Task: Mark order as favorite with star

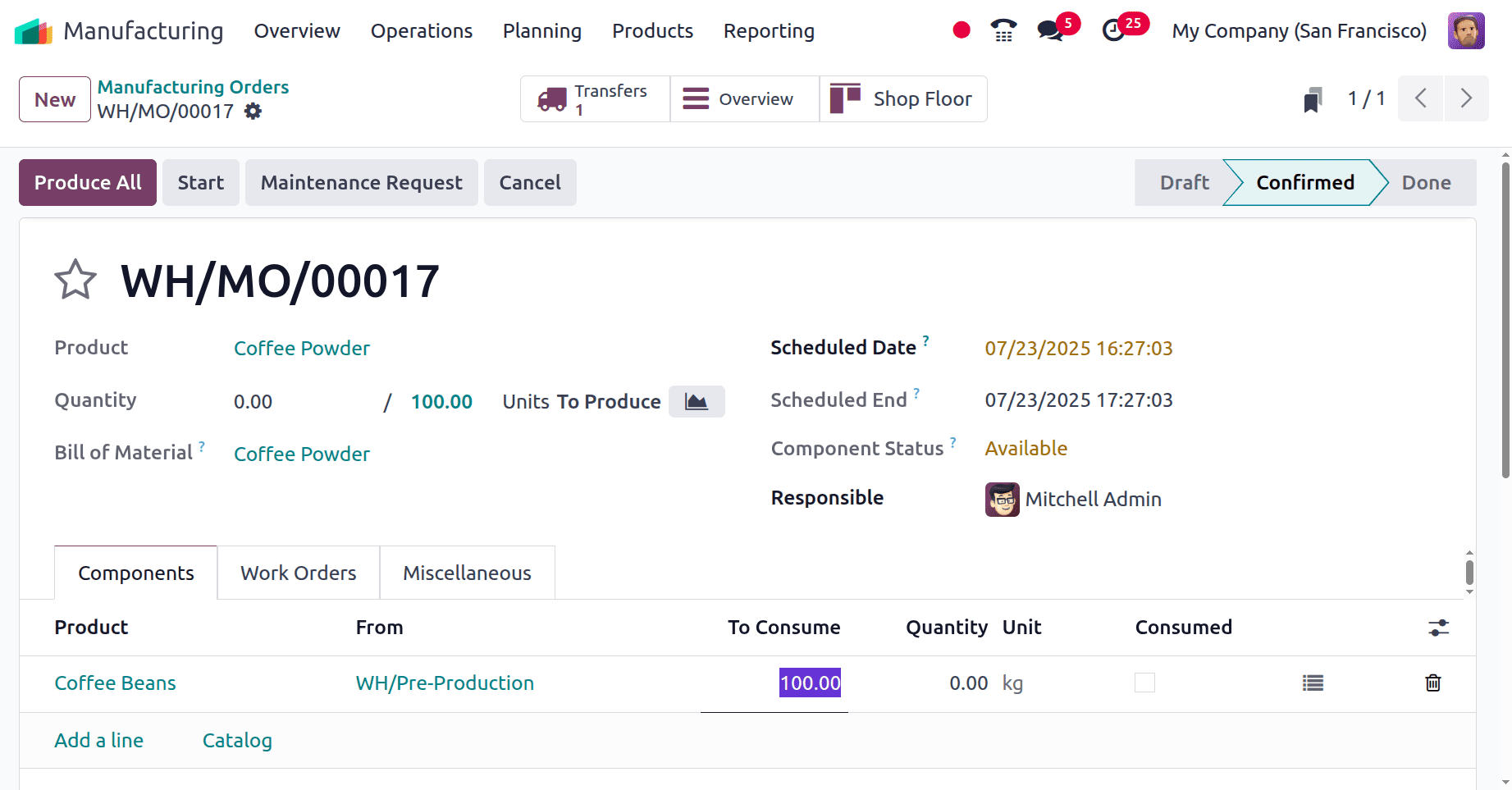Action: pos(75,281)
